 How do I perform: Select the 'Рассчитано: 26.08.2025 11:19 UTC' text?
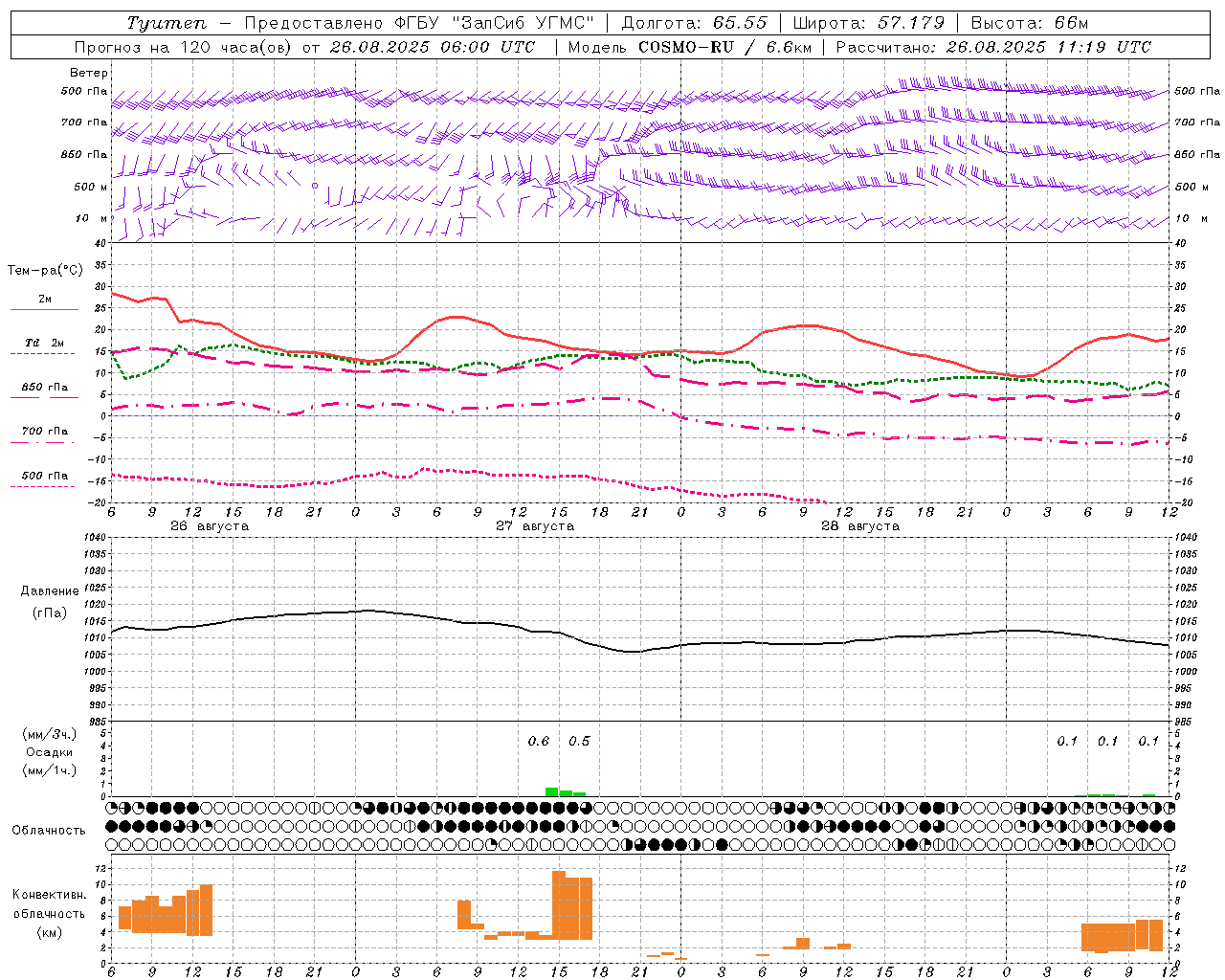tap(993, 47)
